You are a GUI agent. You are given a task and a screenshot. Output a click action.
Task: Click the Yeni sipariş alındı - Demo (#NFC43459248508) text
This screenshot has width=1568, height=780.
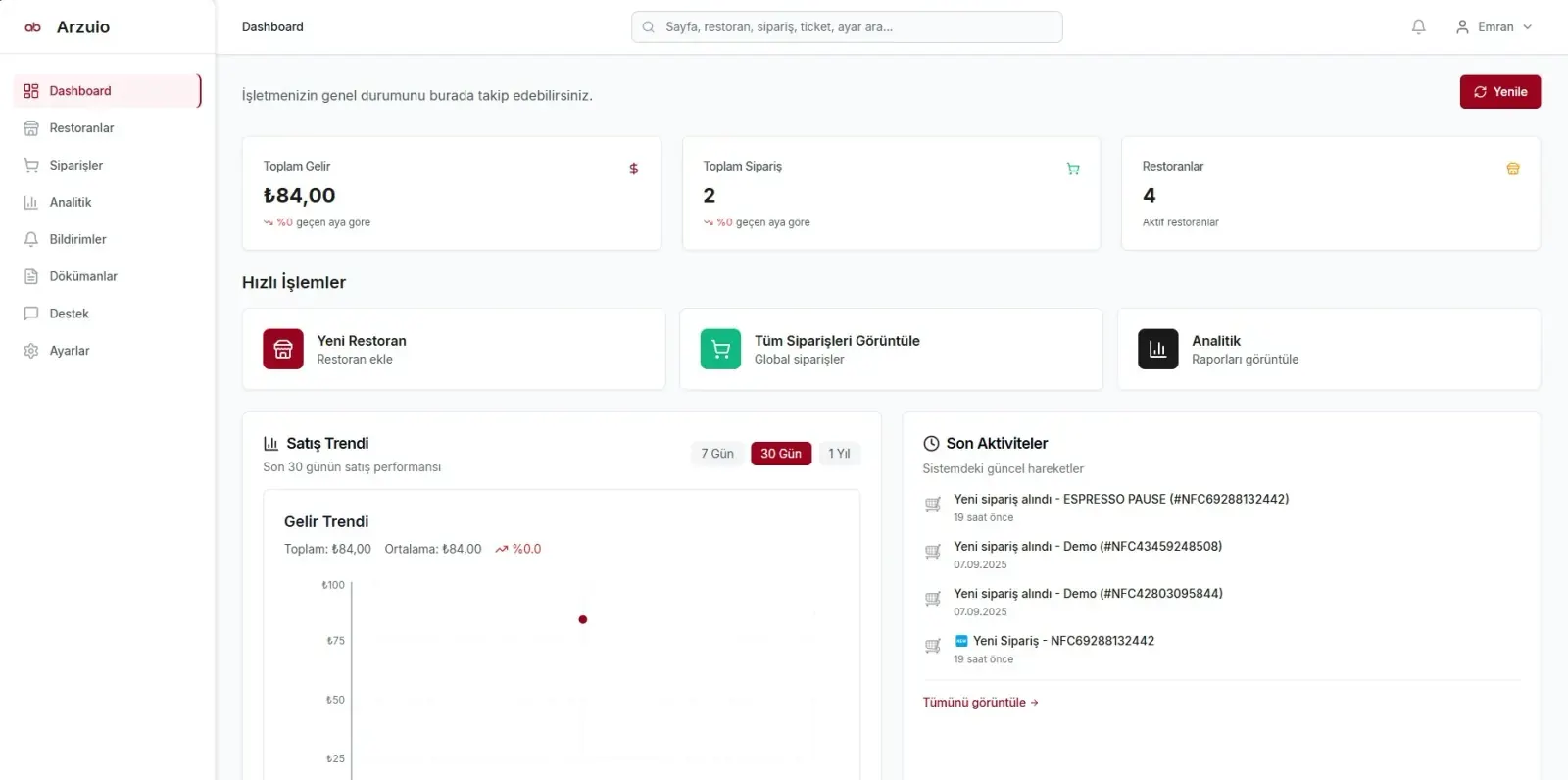point(1088,547)
